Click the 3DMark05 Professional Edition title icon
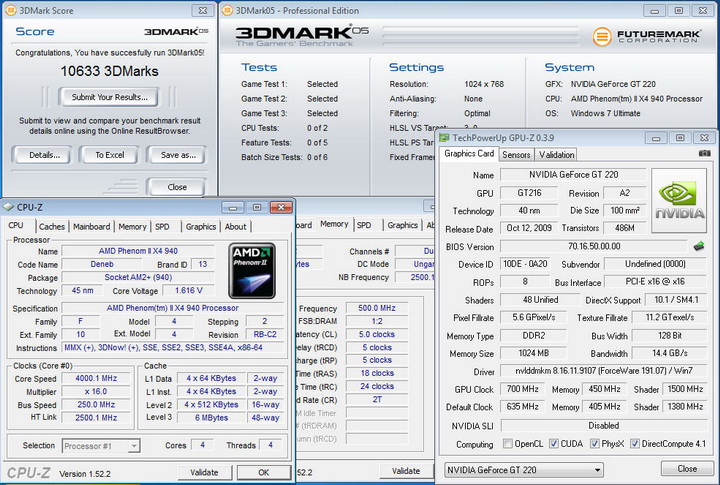 (227, 10)
